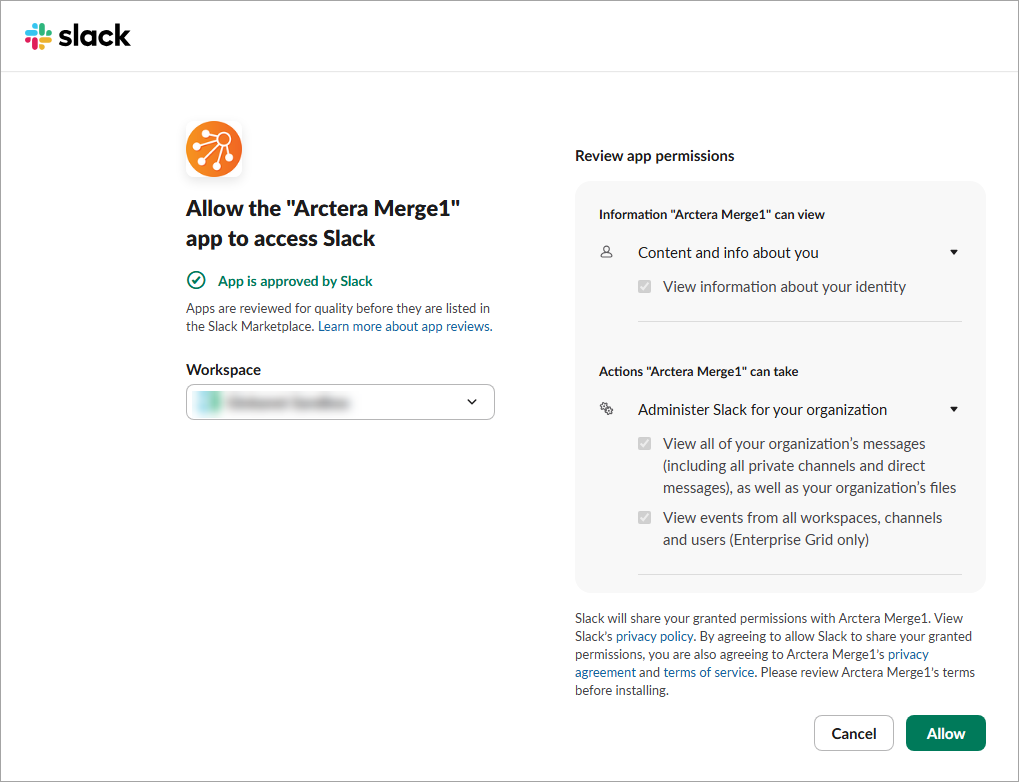
Task: Click the chevron arrow in the Workspace selector
Action: [472, 402]
